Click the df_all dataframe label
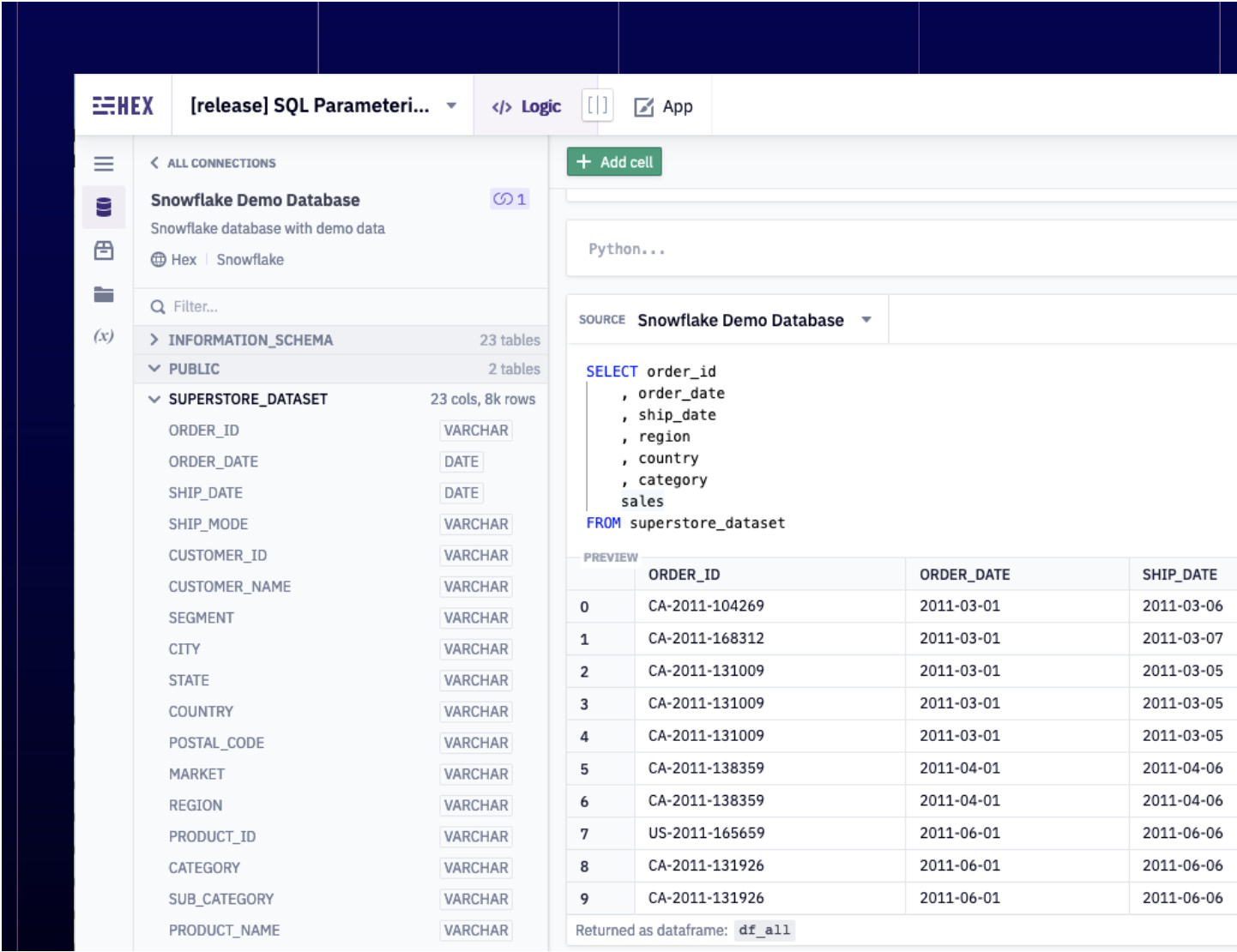 coord(764,930)
